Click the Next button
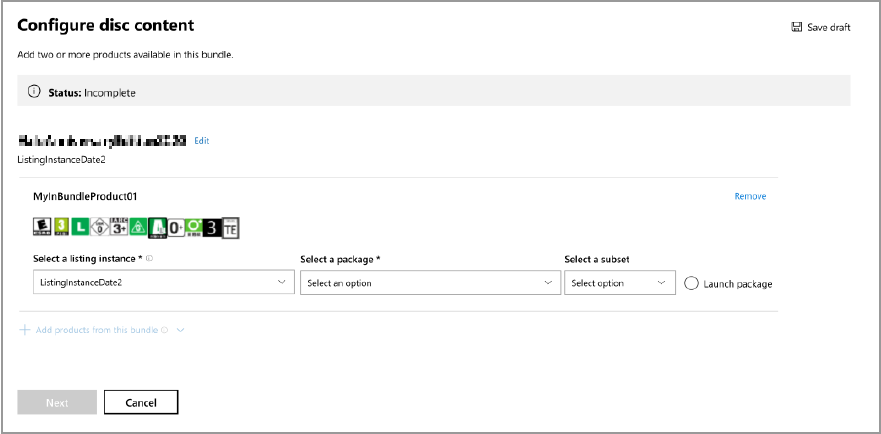 click(x=57, y=402)
